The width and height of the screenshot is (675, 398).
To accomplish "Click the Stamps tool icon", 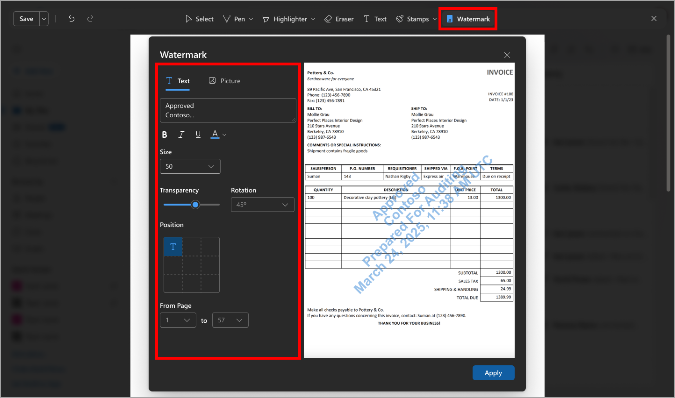I will (x=399, y=19).
